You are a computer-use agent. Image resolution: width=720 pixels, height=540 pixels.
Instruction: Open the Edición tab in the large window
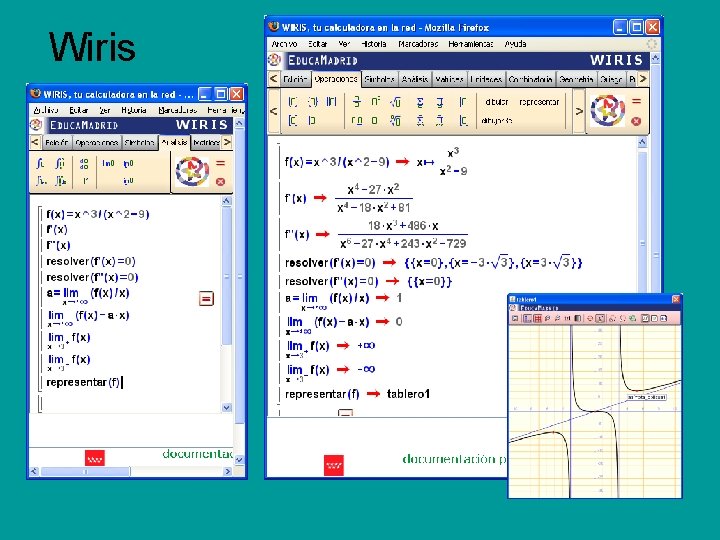click(295, 79)
